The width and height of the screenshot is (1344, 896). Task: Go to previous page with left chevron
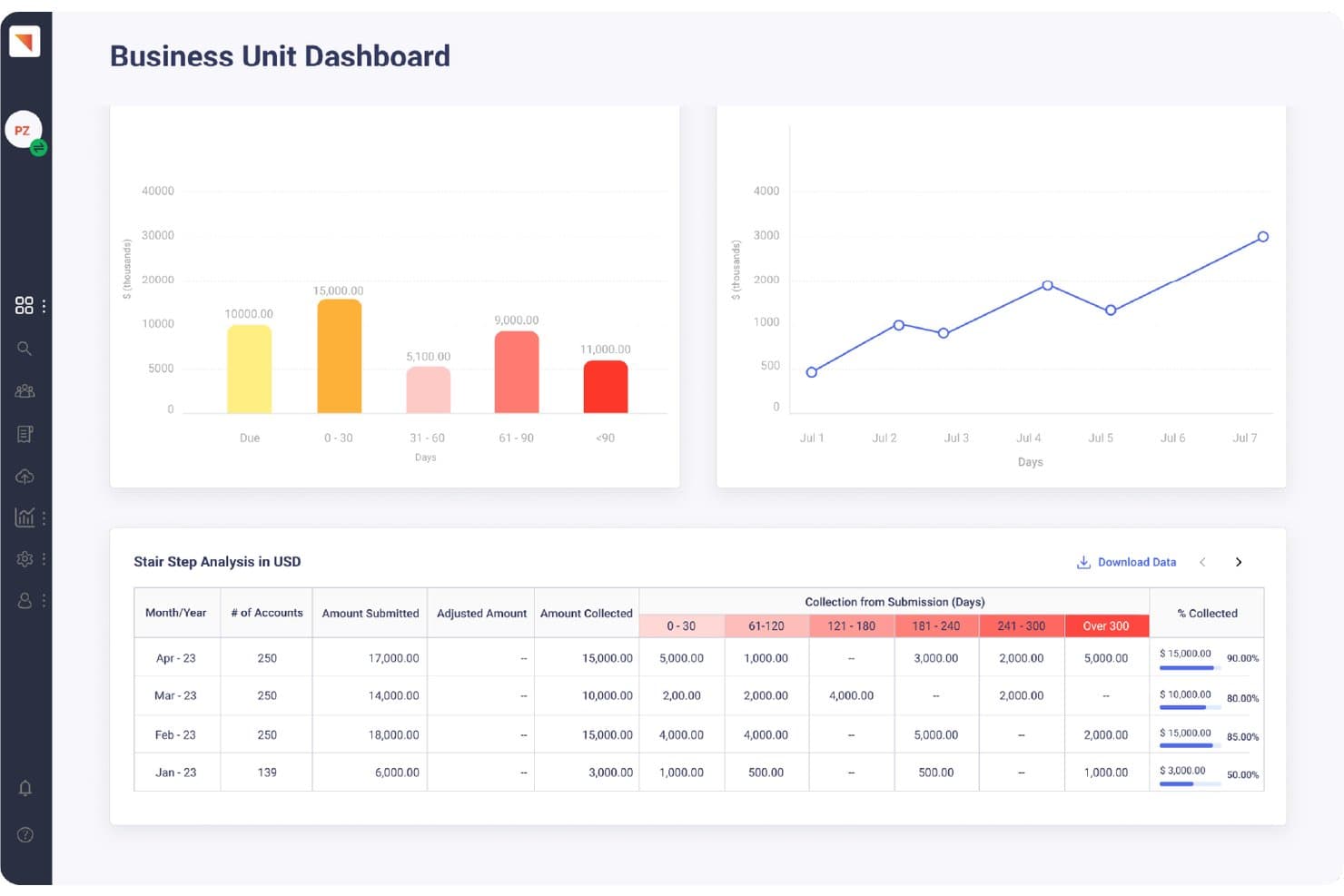coord(1202,562)
